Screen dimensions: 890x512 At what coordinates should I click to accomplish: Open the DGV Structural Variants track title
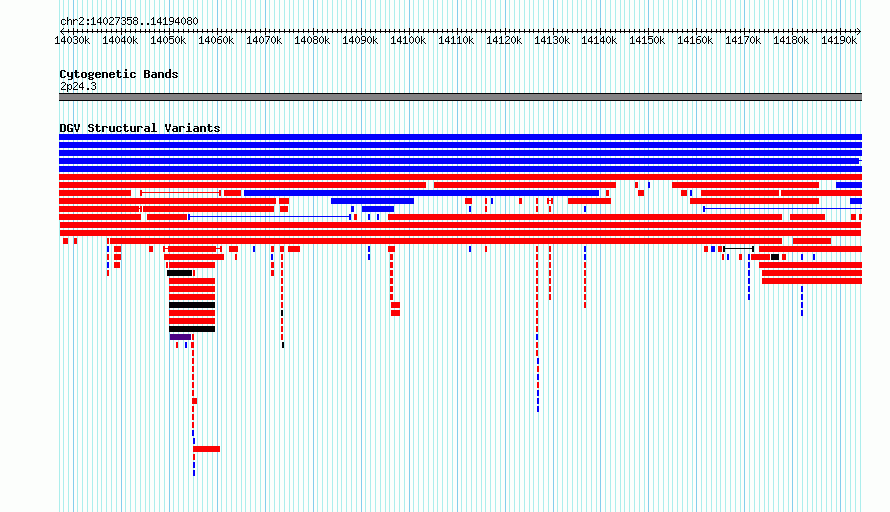140,128
